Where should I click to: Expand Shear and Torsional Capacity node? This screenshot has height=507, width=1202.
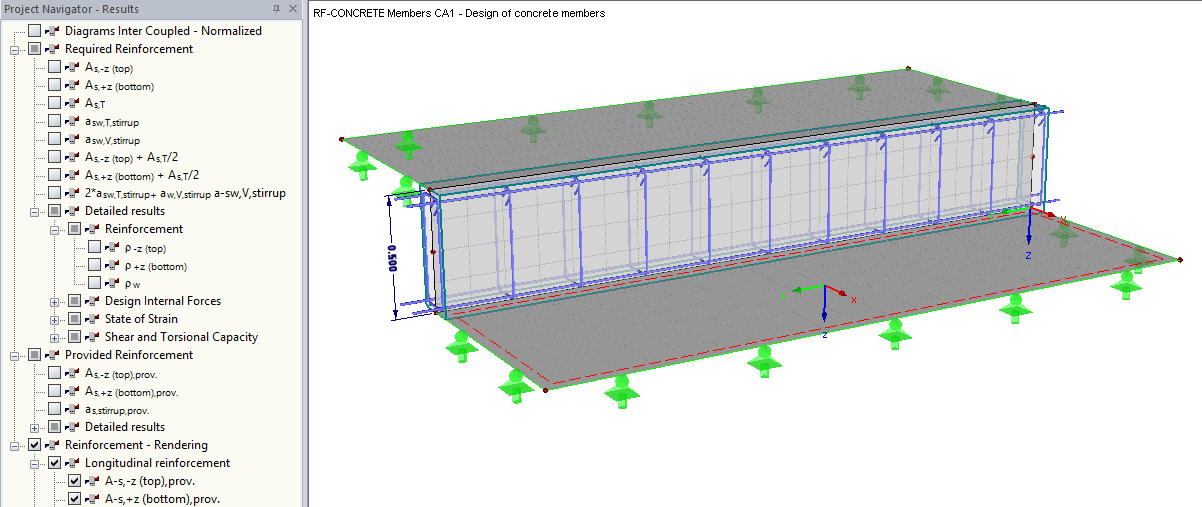pyautogui.click(x=55, y=337)
